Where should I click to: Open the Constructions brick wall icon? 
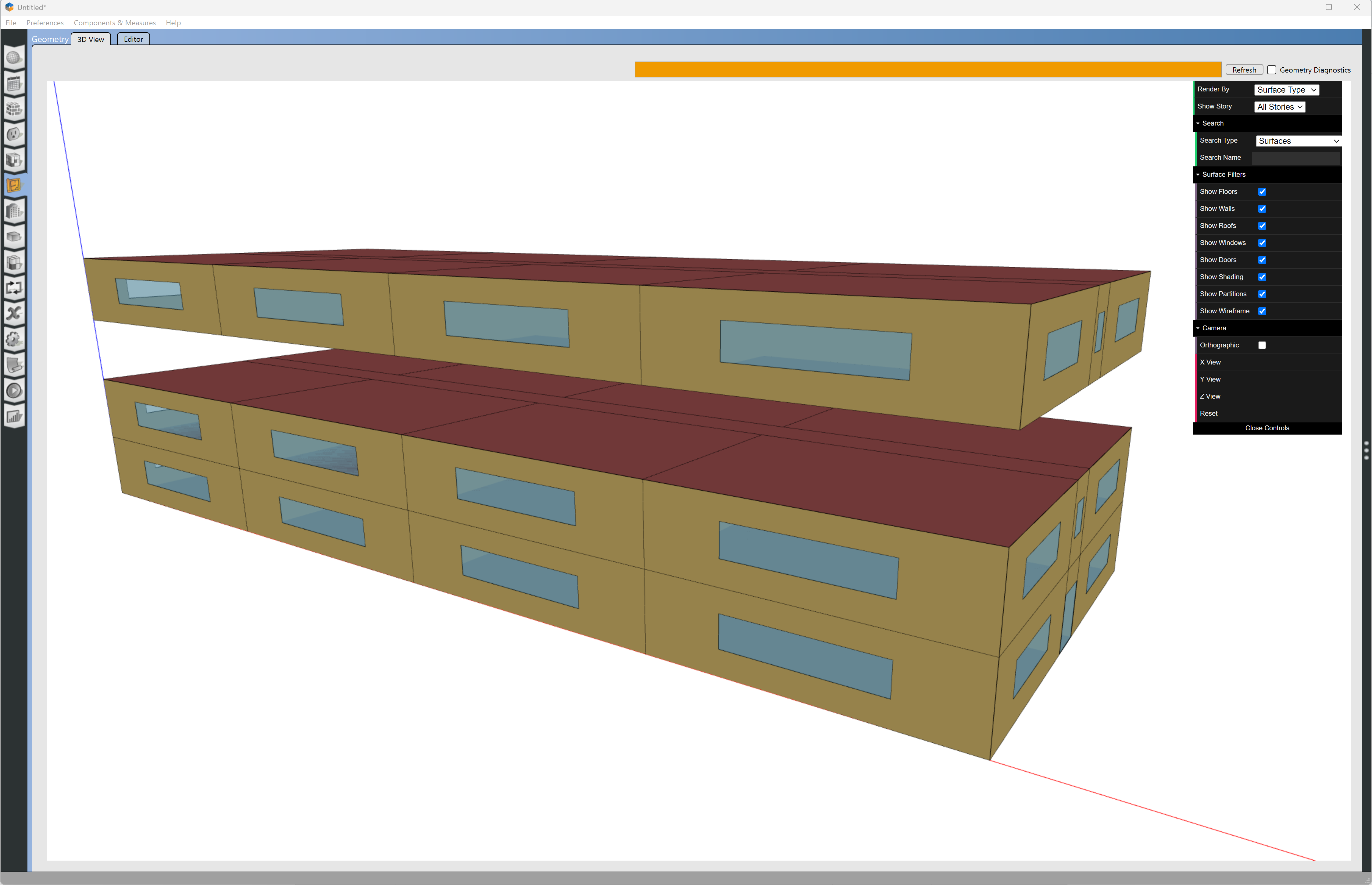tap(14, 108)
